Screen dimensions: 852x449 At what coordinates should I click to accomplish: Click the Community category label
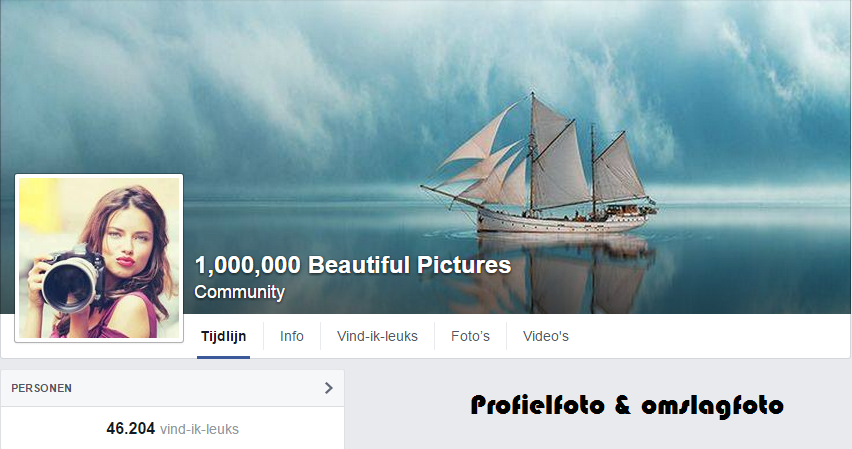[240, 292]
